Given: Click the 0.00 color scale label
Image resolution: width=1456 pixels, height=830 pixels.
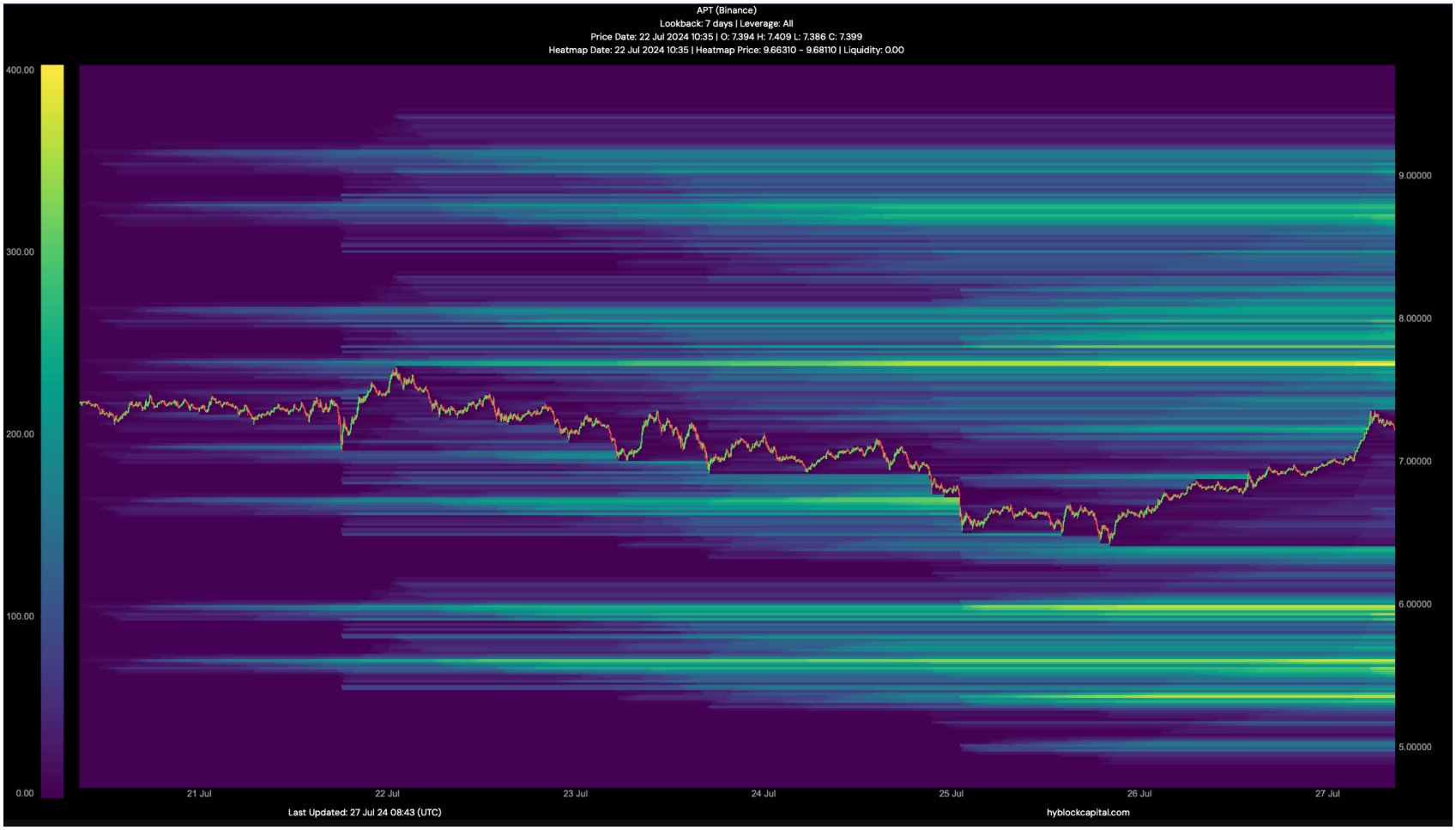Looking at the screenshot, I should coord(25,793).
